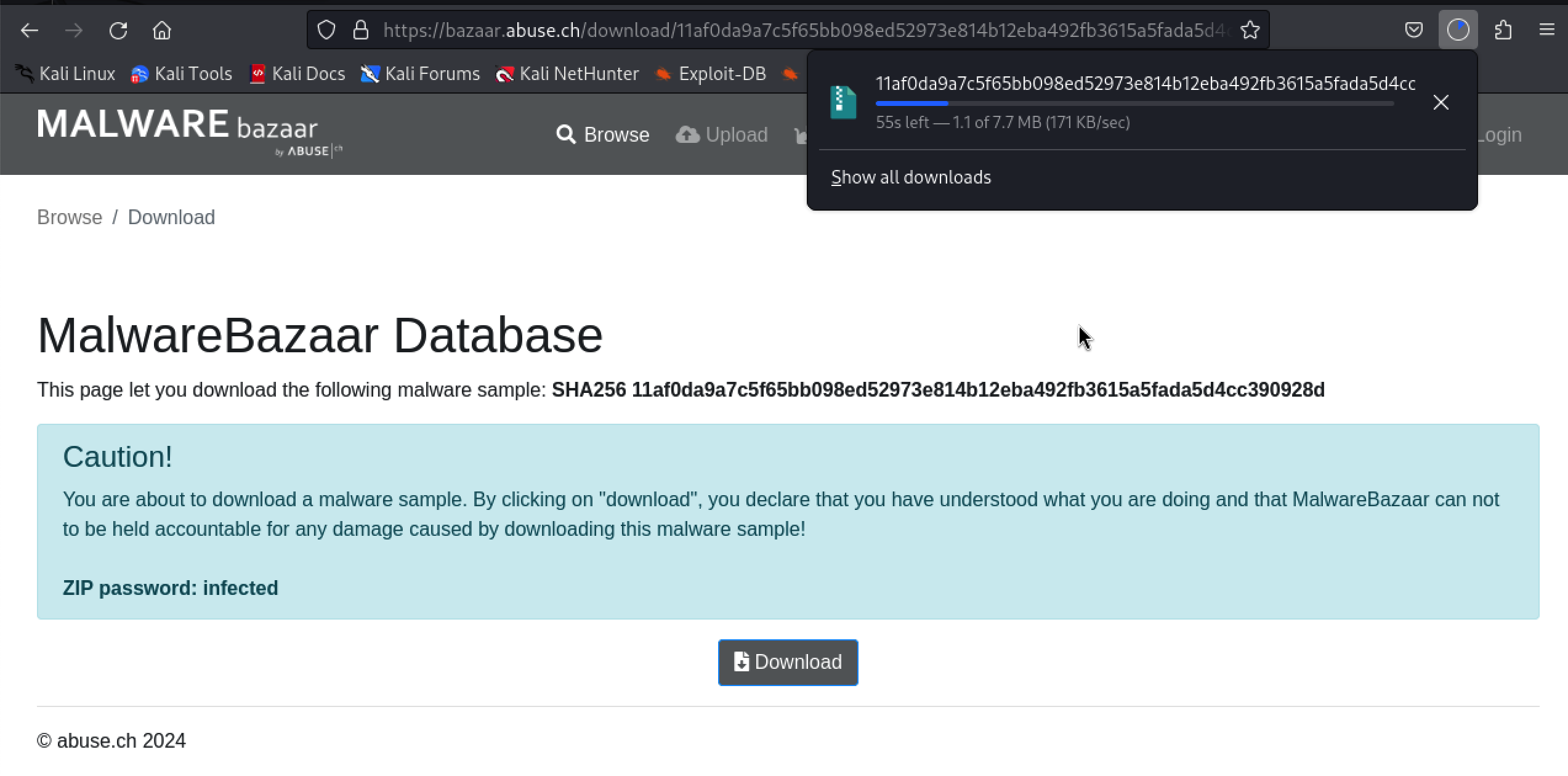
Task: Open the browser home page
Action: pos(162,30)
